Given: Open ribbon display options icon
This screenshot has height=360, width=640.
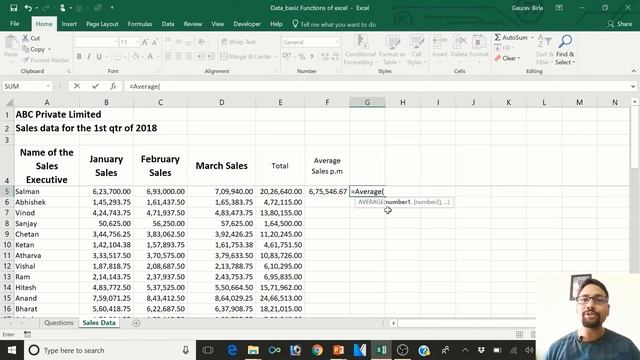Looking at the screenshot, I should (559, 8).
